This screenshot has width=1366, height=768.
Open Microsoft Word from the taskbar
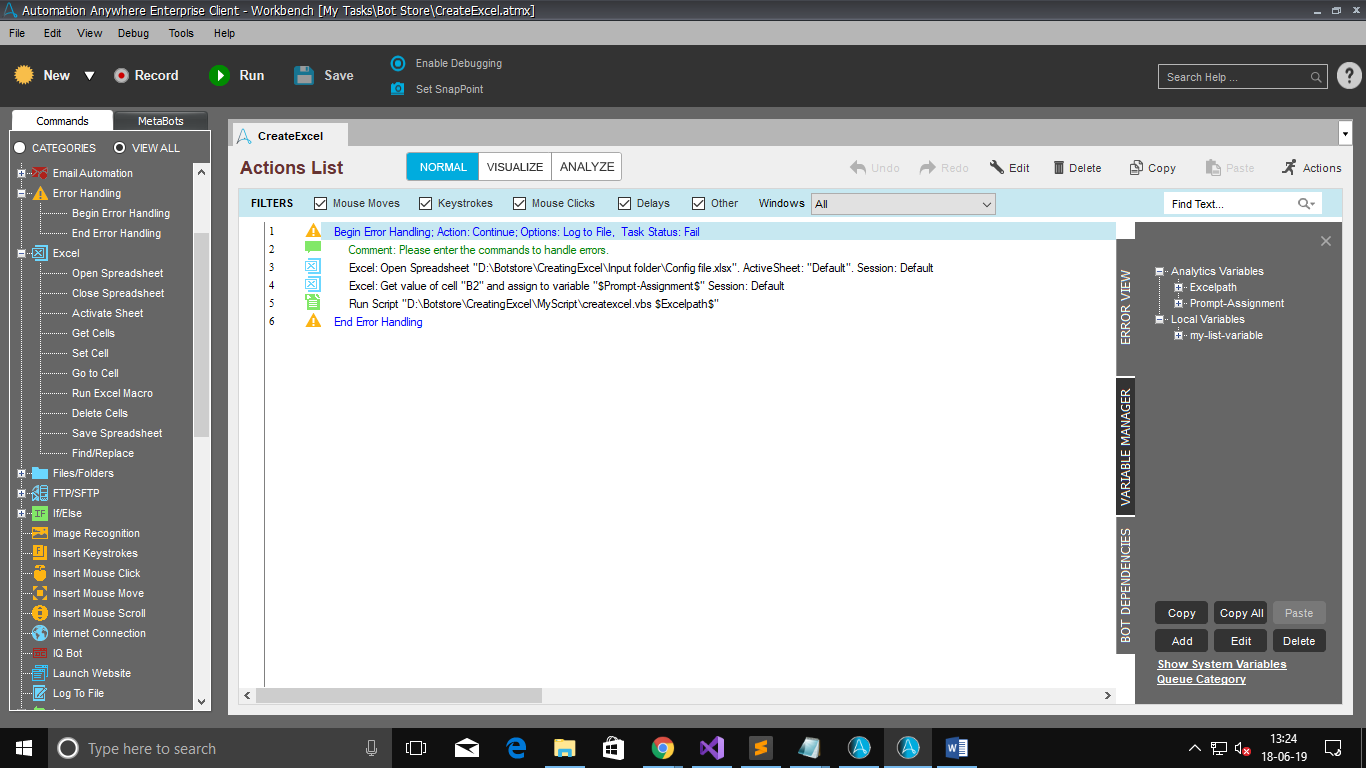pyautogui.click(x=956, y=748)
